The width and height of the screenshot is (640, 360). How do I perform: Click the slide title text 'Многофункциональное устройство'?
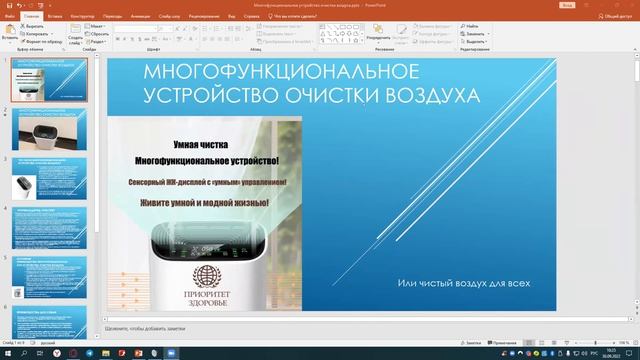tap(311, 84)
